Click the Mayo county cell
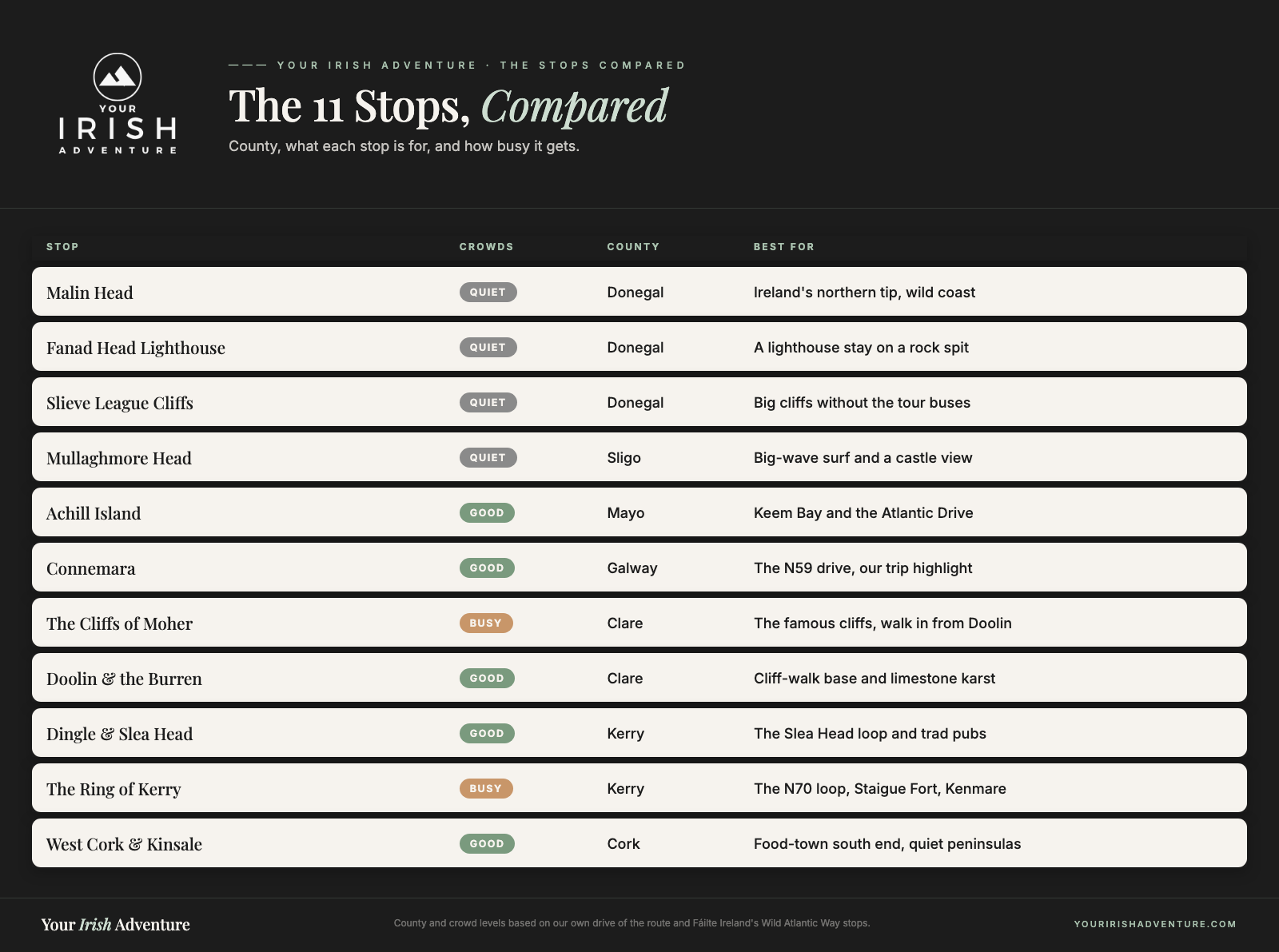Viewport: 1279px width, 952px height. [x=626, y=513]
